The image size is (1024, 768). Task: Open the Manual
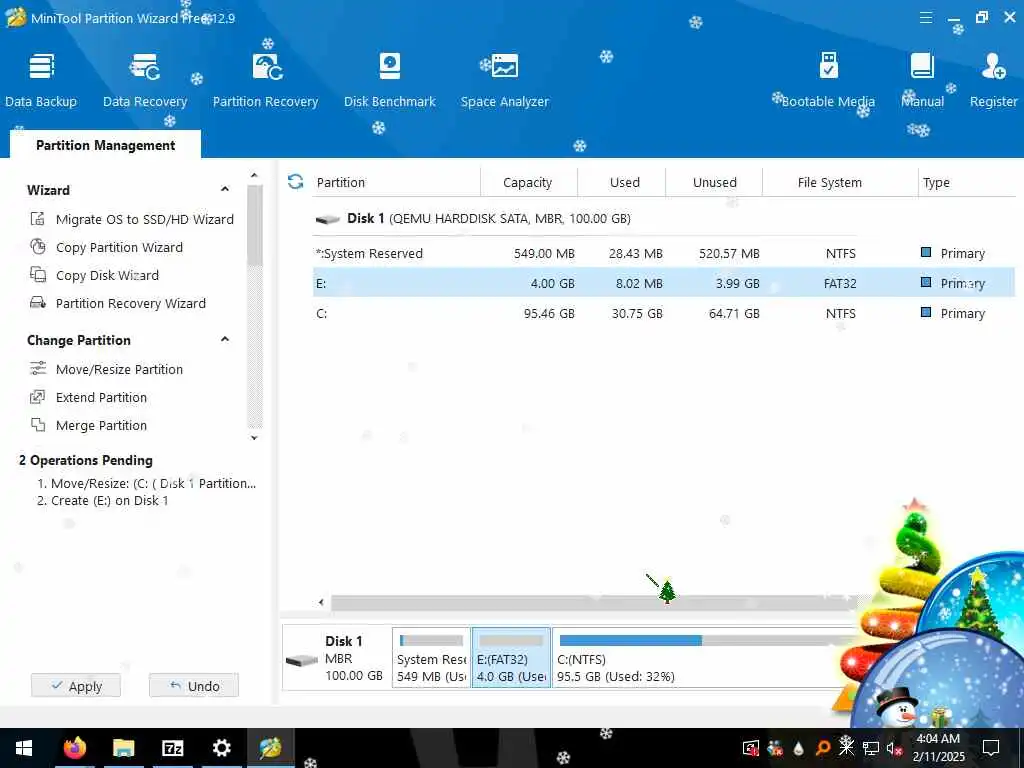point(922,80)
